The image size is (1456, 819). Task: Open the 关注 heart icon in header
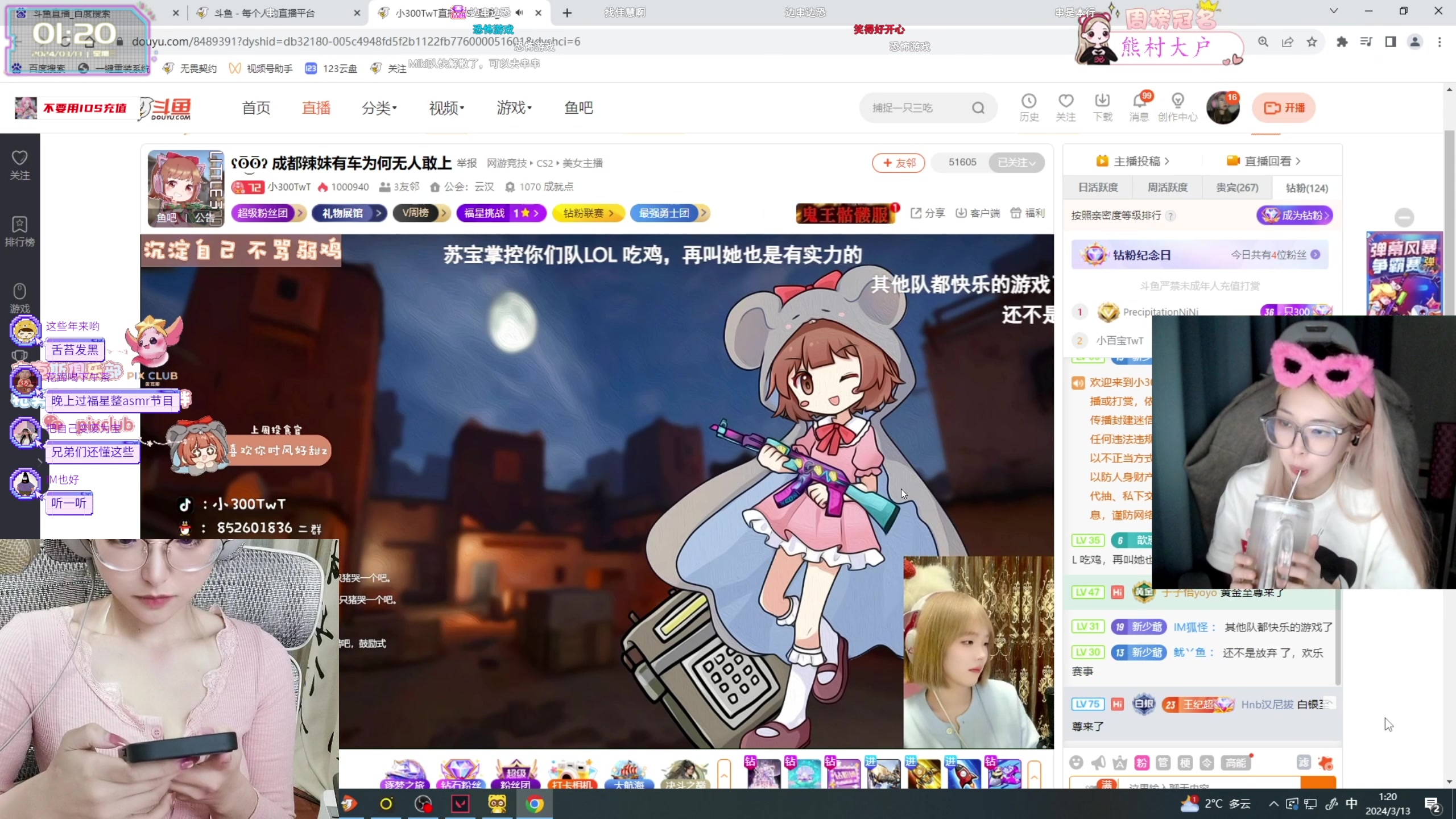1065,107
